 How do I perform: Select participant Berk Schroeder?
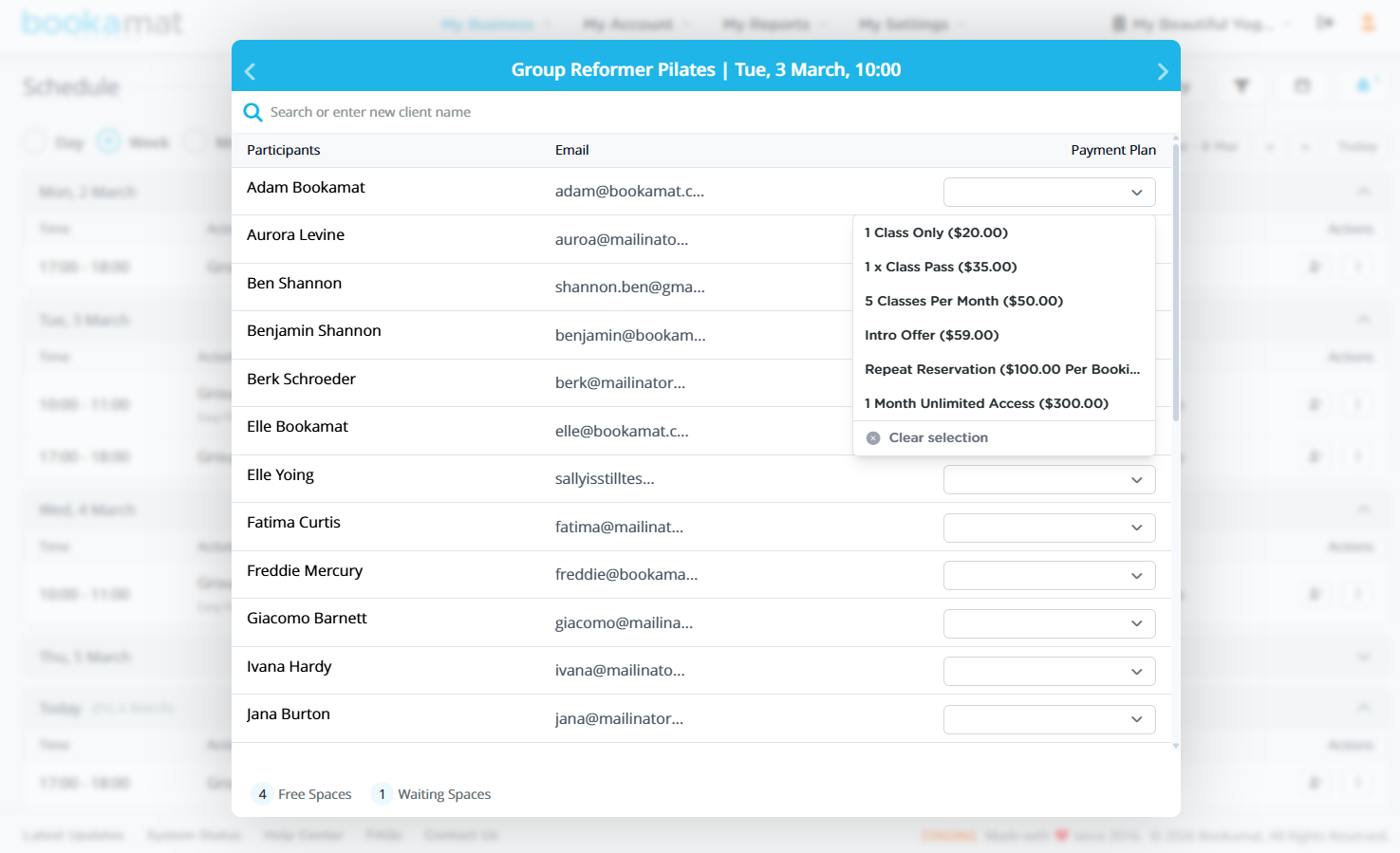pyautogui.click(x=301, y=380)
